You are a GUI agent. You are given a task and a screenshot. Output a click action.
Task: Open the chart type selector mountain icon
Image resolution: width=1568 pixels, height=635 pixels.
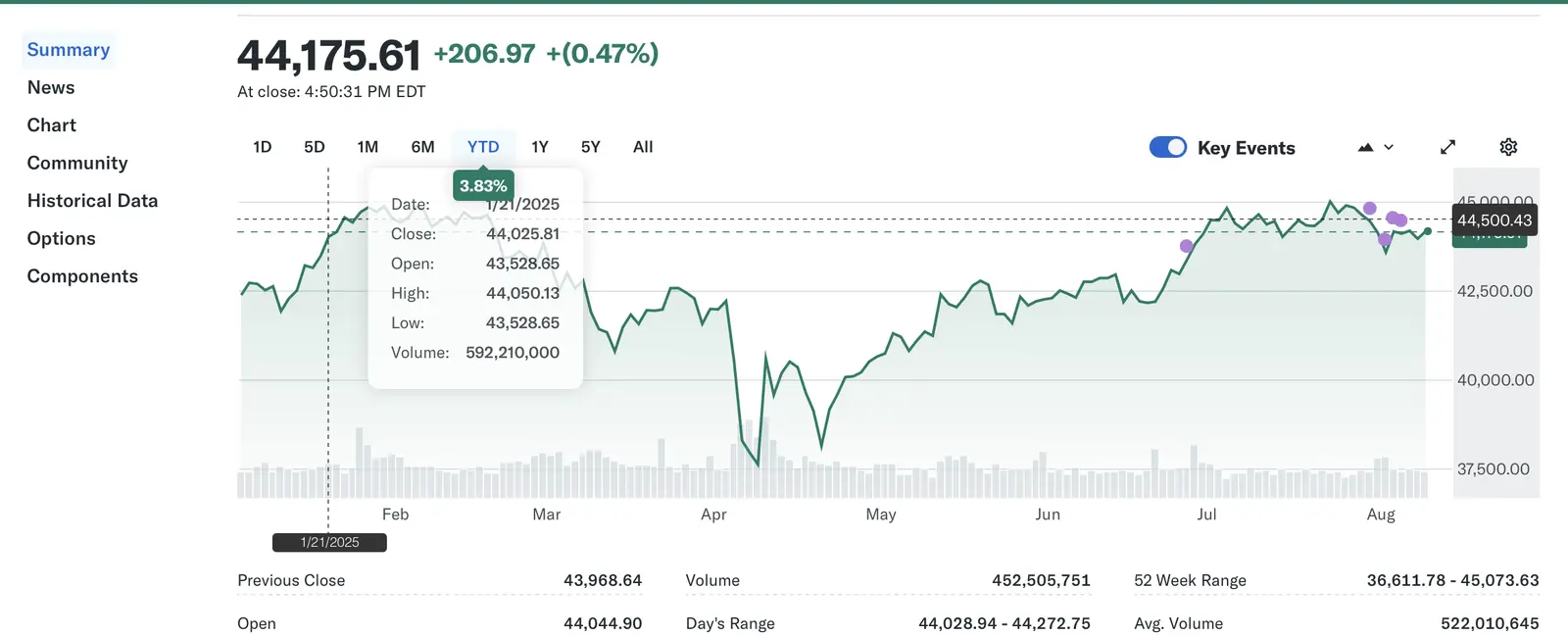[1367, 147]
